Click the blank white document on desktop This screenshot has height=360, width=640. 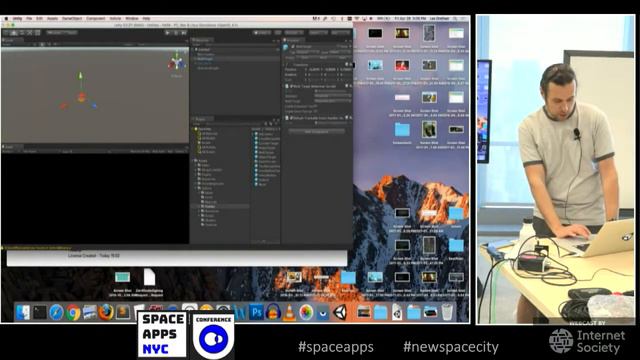[149, 277]
